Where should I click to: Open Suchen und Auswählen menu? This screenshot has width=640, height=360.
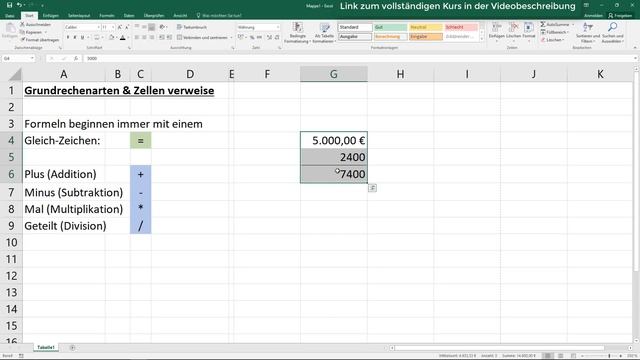pyautogui.click(x=612, y=33)
